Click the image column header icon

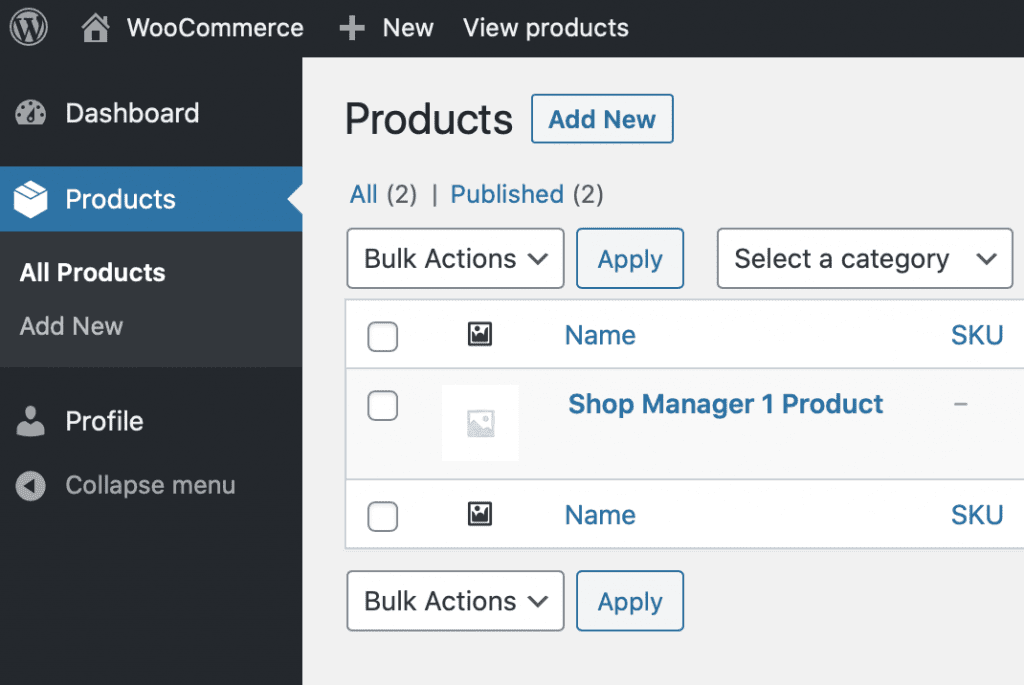coord(480,335)
